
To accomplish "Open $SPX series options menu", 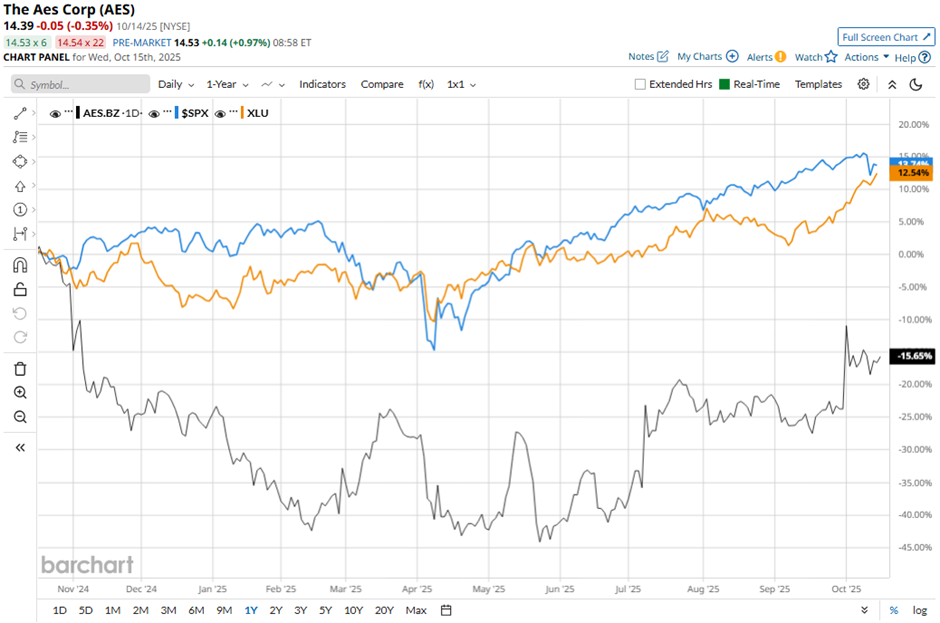I will click(x=167, y=112).
